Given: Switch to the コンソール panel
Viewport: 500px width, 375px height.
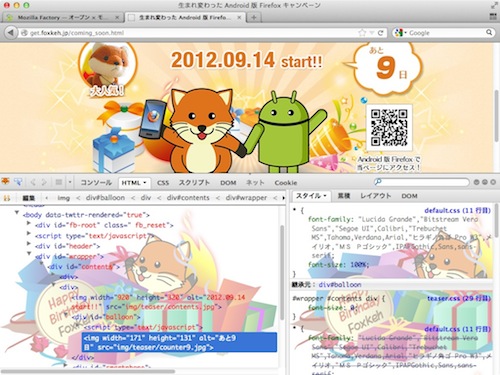Looking at the screenshot, I should point(96,183).
